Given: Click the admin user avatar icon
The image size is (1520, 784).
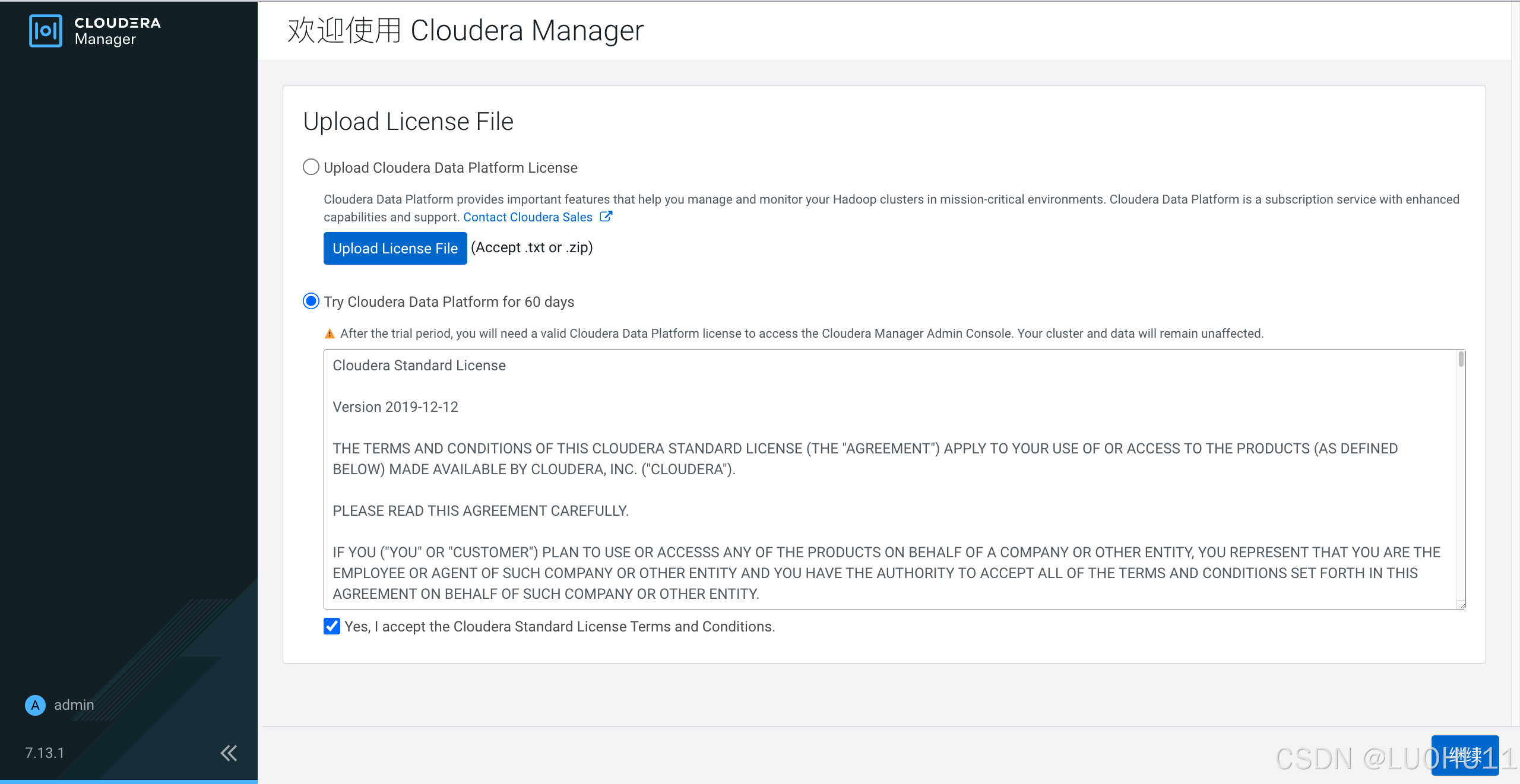Looking at the screenshot, I should point(35,705).
